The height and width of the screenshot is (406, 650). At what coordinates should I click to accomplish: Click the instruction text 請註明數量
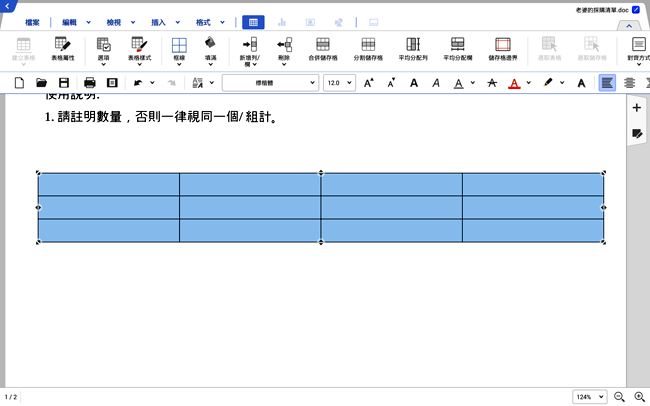90,117
